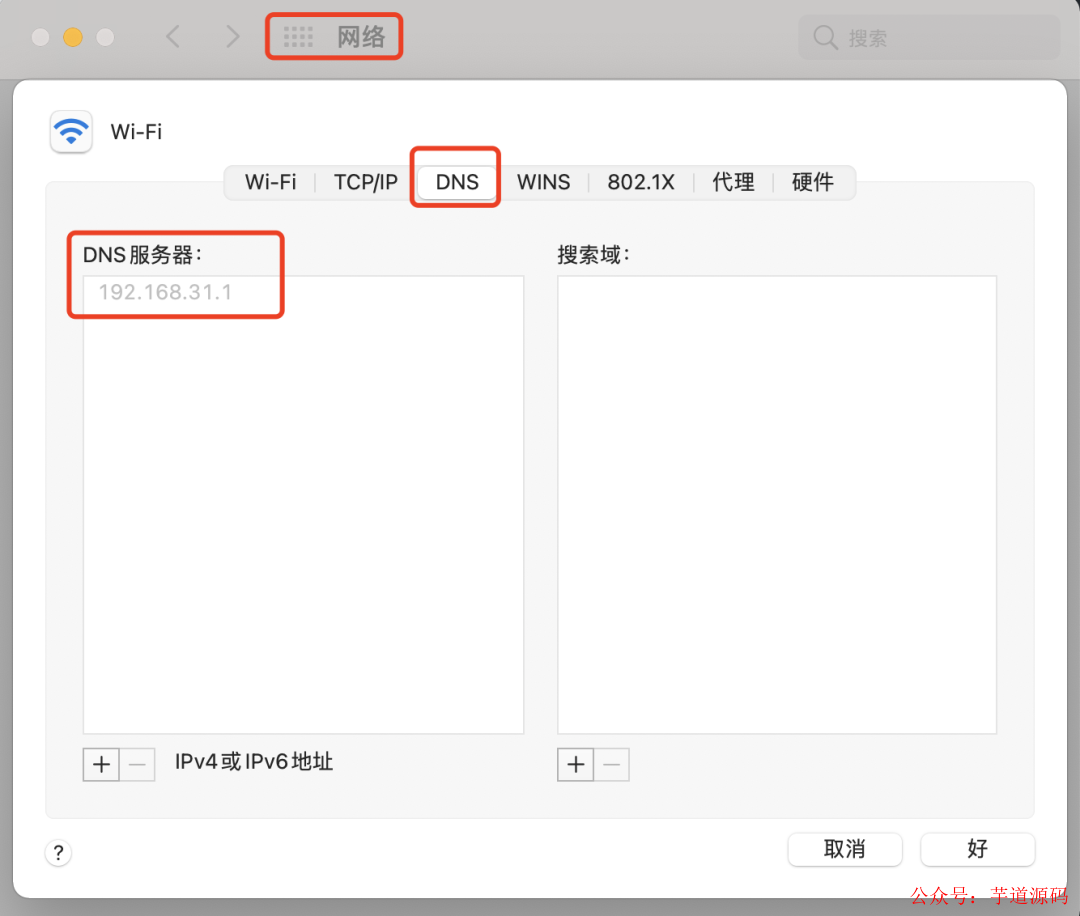
Task: Switch to the Wi-Fi tab
Action: [270, 182]
